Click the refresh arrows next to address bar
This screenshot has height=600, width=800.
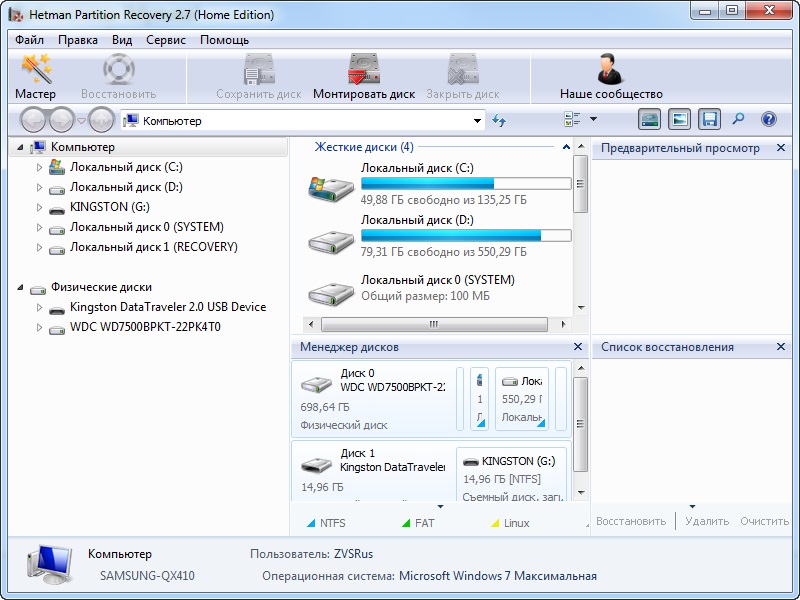tap(499, 121)
